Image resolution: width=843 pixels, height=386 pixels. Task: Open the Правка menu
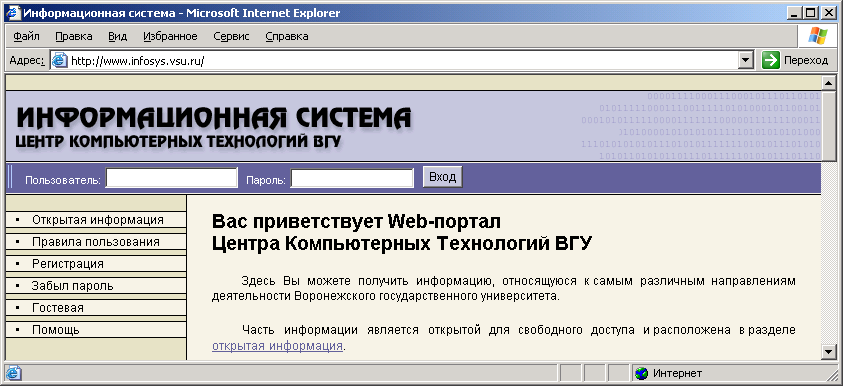click(74, 37)
